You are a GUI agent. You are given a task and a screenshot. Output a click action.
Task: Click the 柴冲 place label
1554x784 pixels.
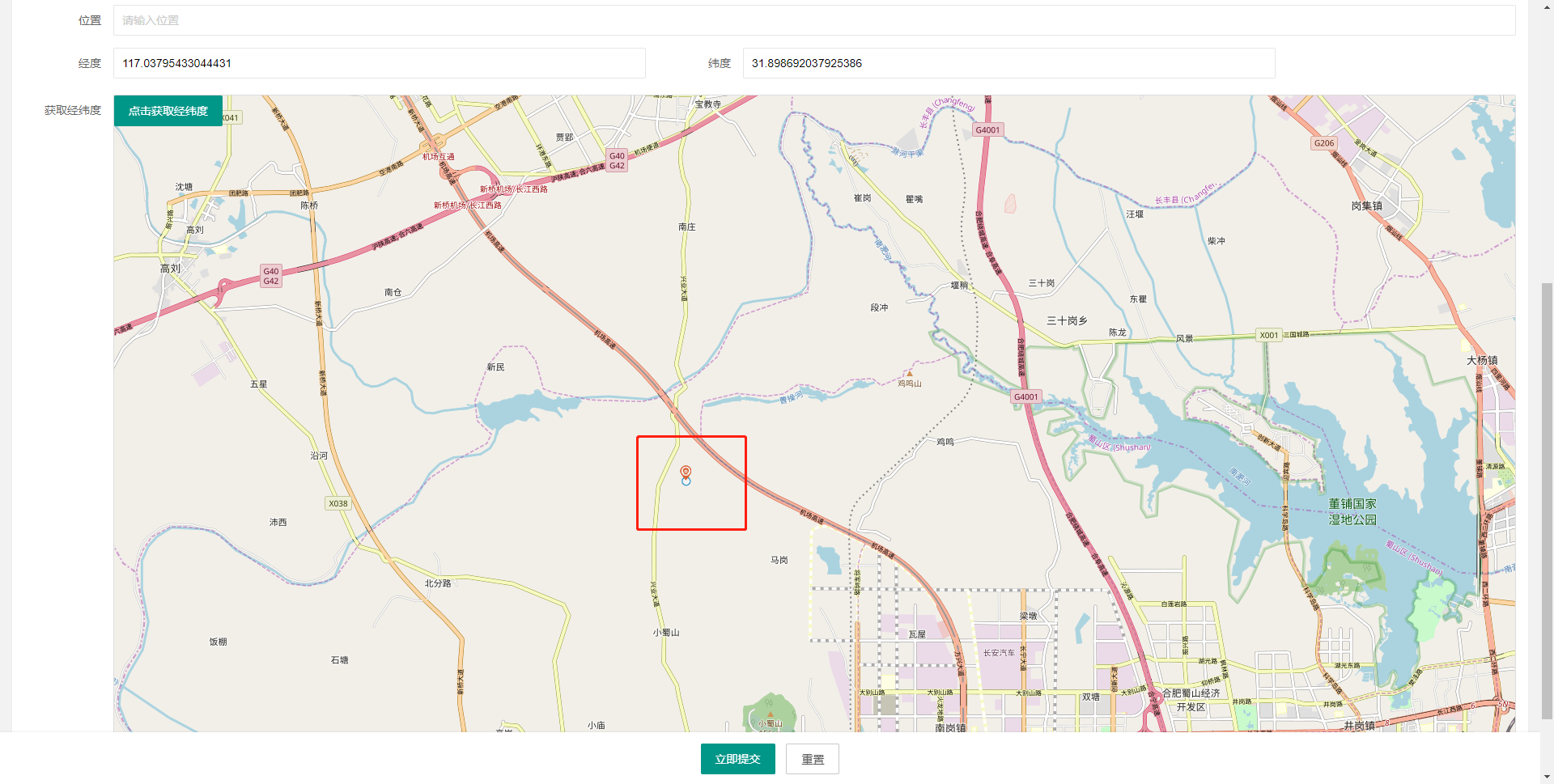[1216, 241]
